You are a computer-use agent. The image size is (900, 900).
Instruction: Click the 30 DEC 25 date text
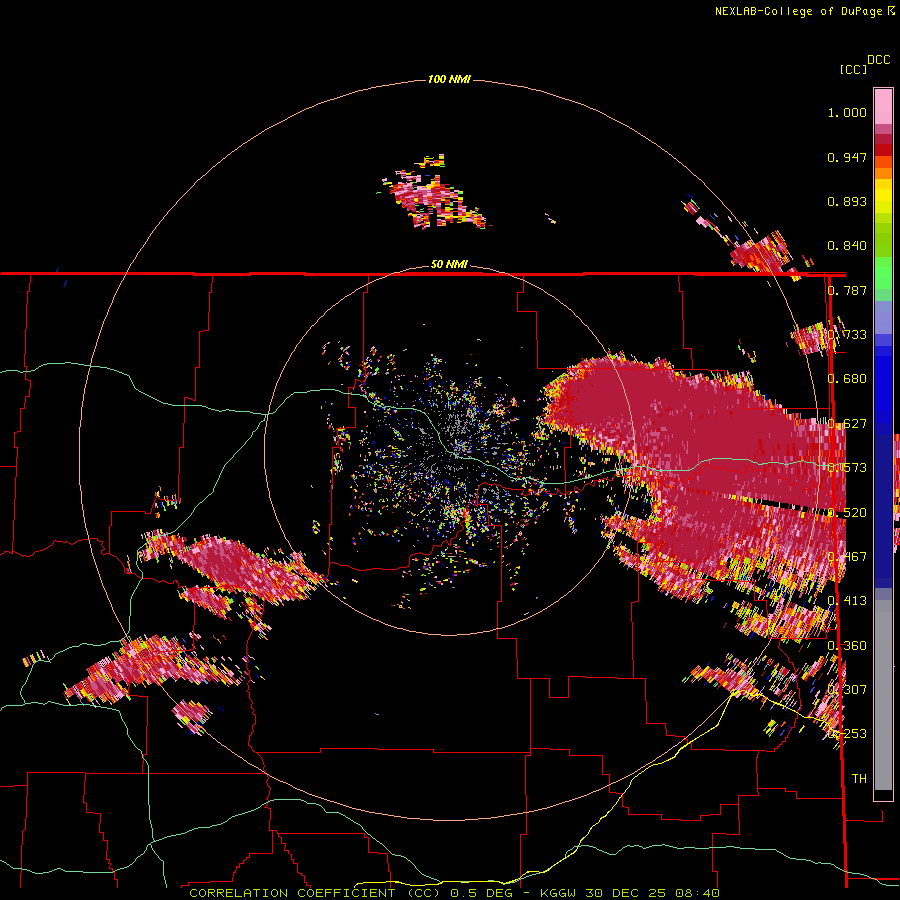[x=625, y=893]
